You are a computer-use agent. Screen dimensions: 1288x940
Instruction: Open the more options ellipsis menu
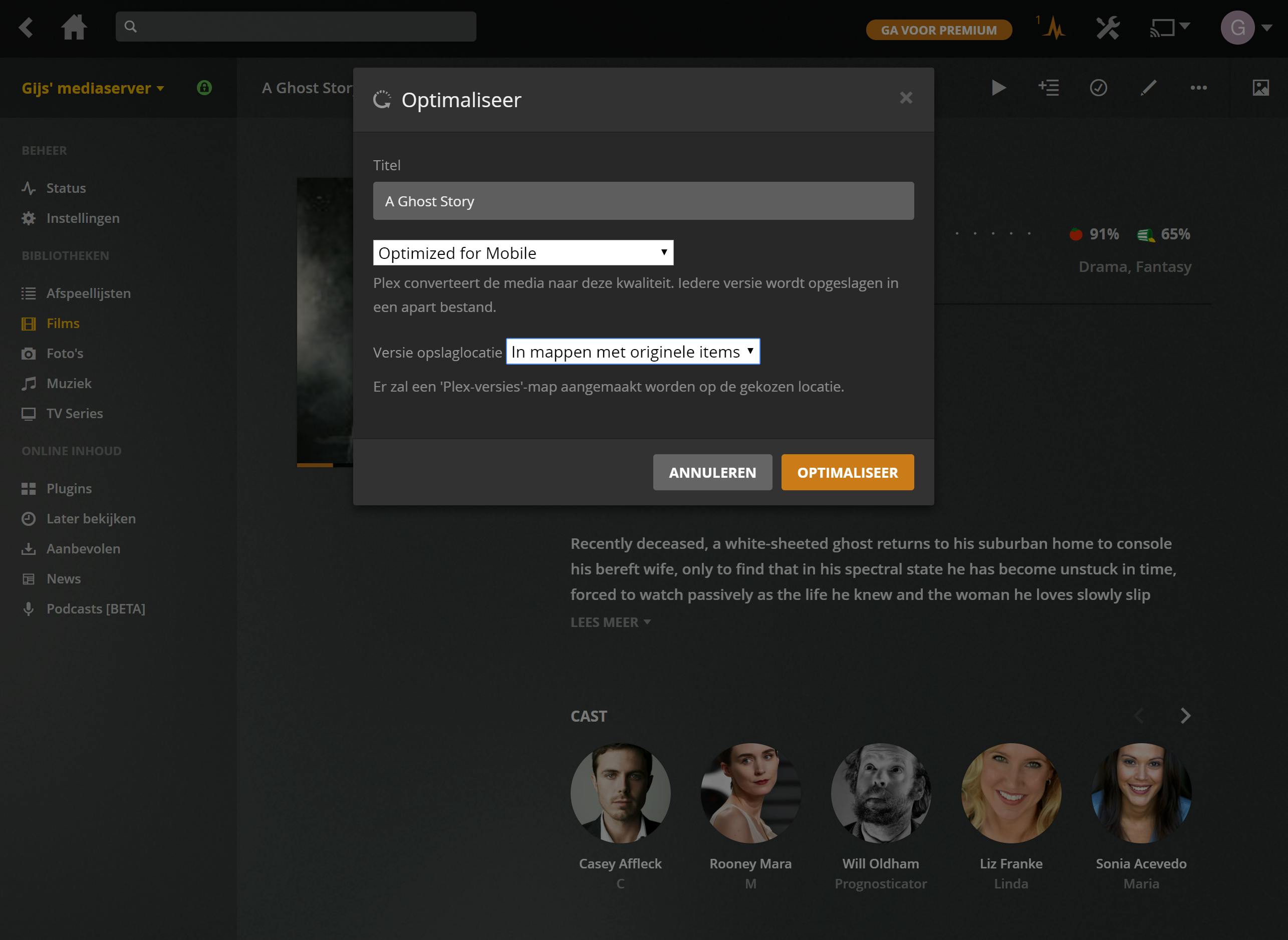click(1199, 88)
